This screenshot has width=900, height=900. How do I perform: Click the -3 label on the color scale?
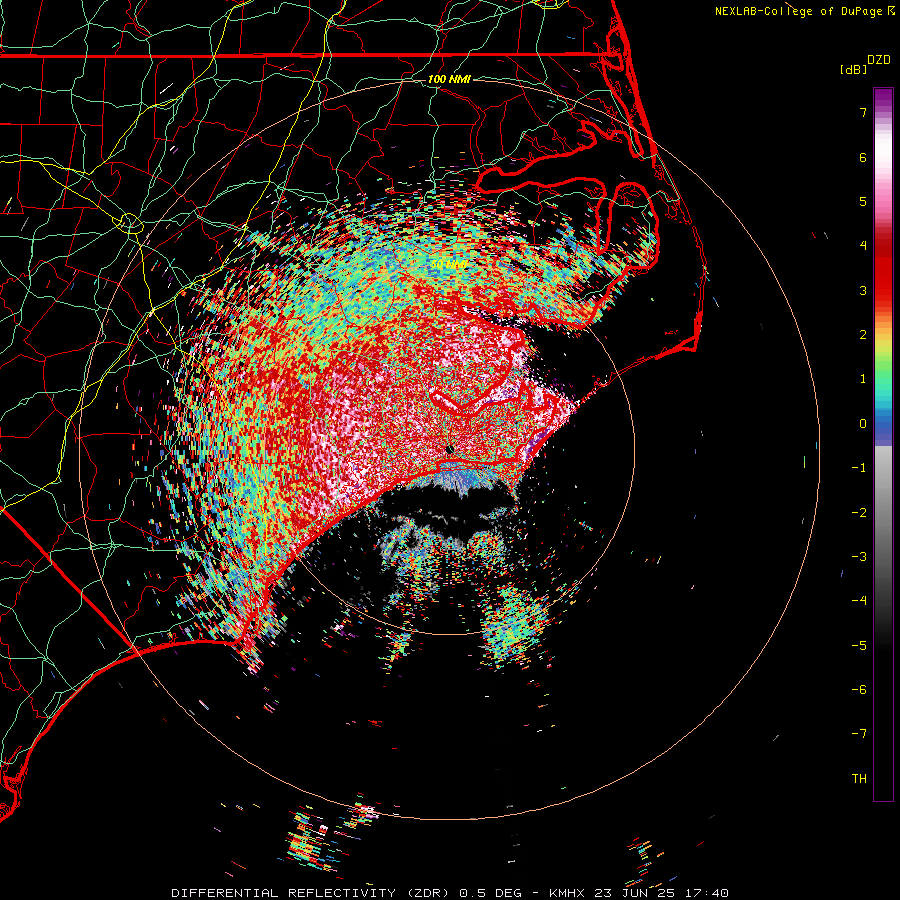coord(859,557)
